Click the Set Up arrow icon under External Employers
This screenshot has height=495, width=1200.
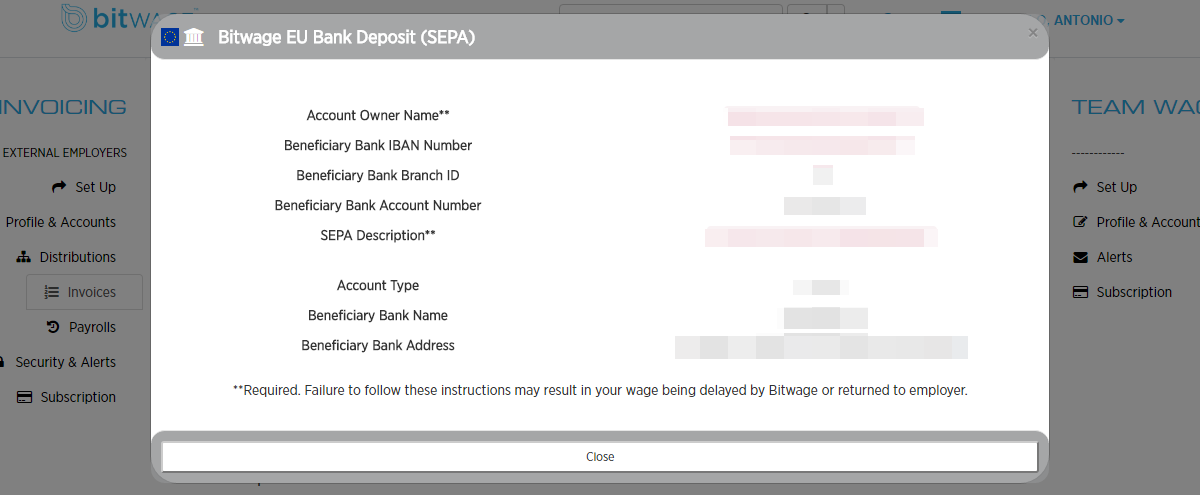[x=59, y=187]
